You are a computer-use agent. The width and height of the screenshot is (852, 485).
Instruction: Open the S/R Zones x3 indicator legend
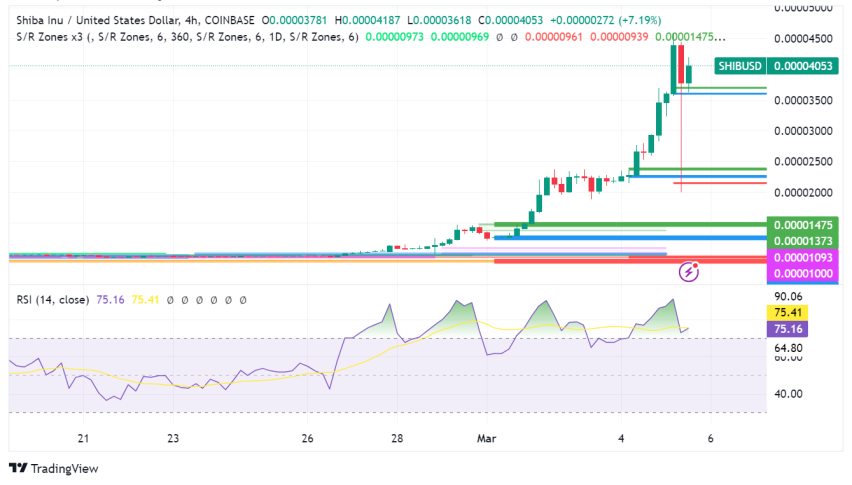tap(56, 36)
